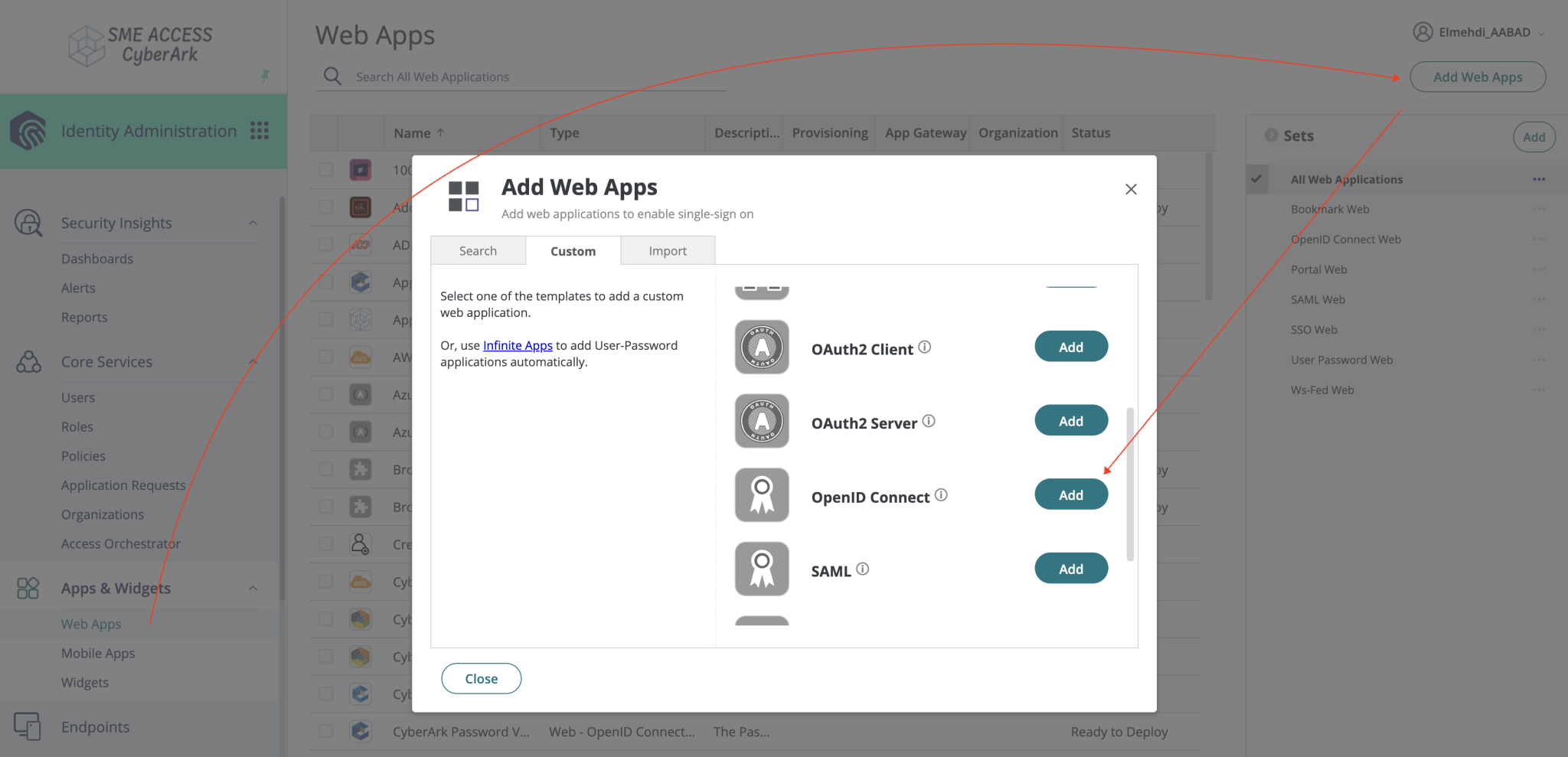Click the Apps & Widgets sidebar icon

pyautogui.click(x=28, y=588)
